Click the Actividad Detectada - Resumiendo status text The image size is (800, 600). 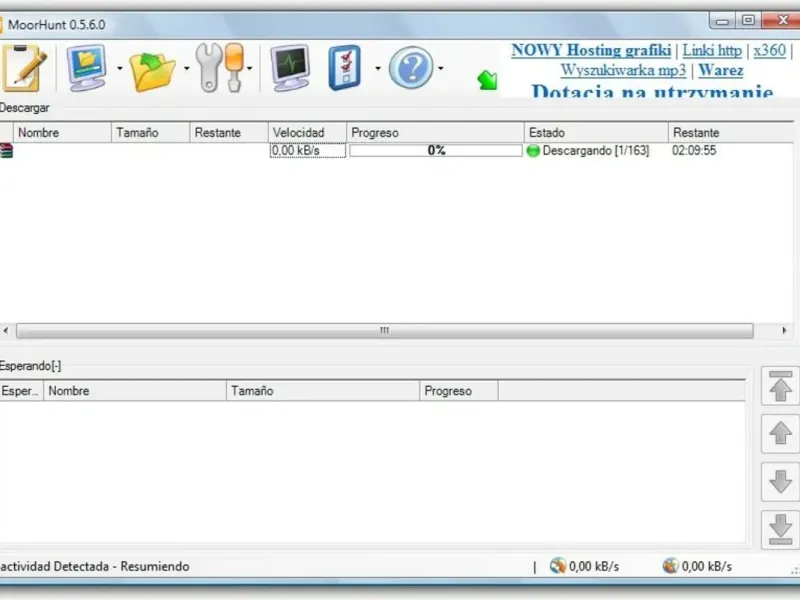94,566
